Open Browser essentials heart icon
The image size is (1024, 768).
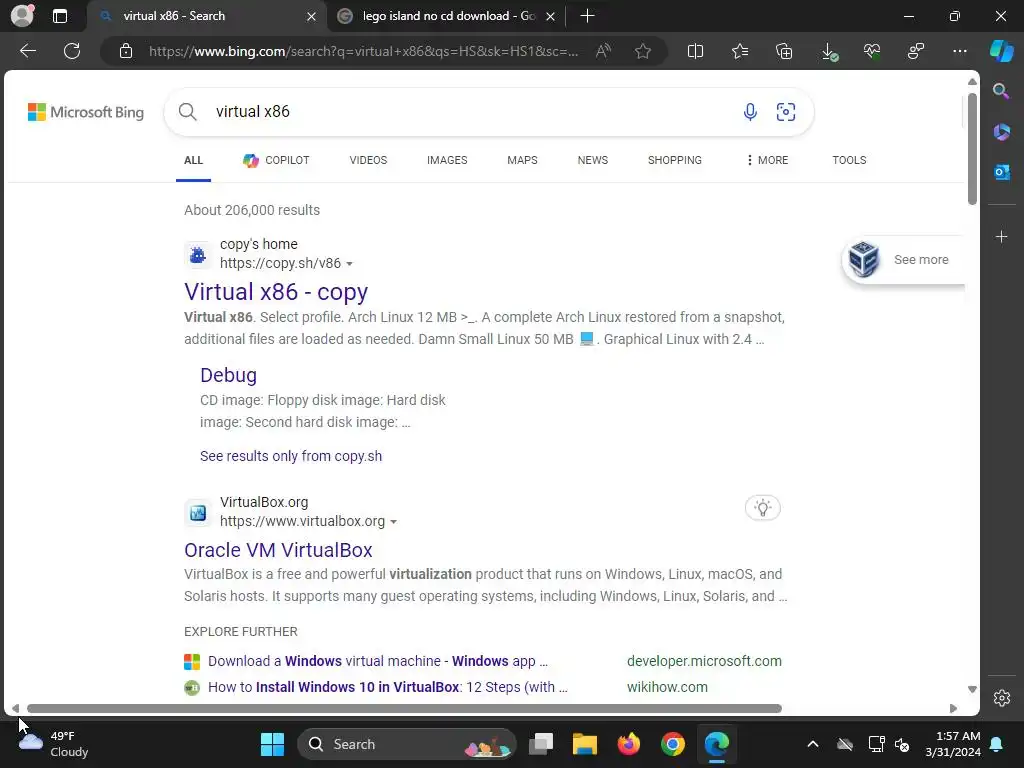tap(872, 51)
